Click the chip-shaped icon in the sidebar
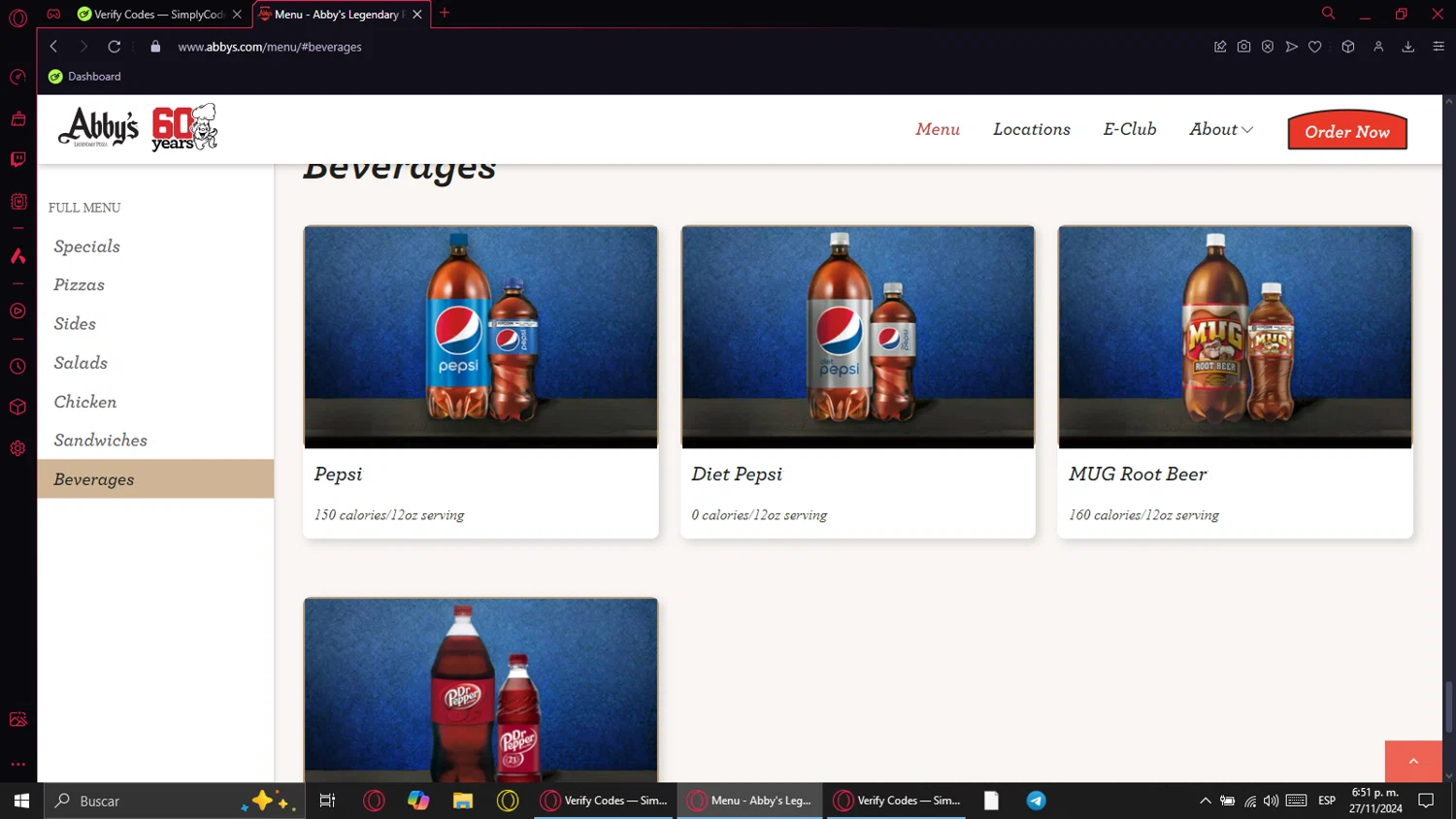The height and width of the screenshot is (819, 1456). pos(17,201)
